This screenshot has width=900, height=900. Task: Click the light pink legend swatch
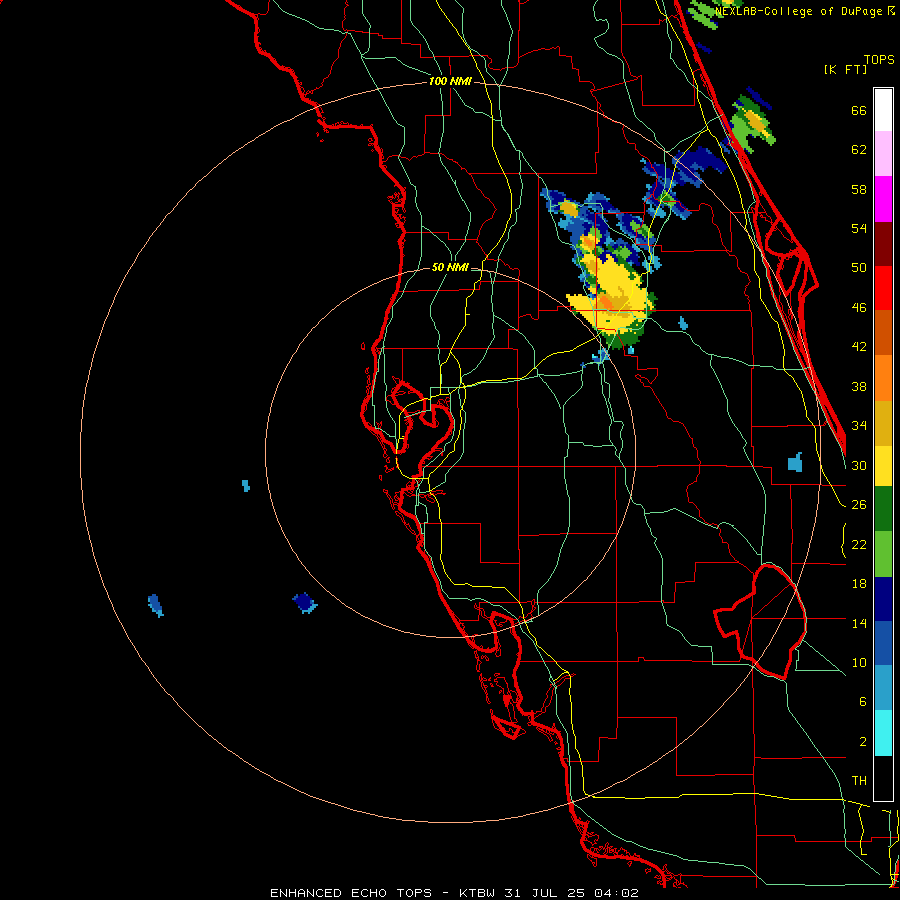(x=883, y=154)
